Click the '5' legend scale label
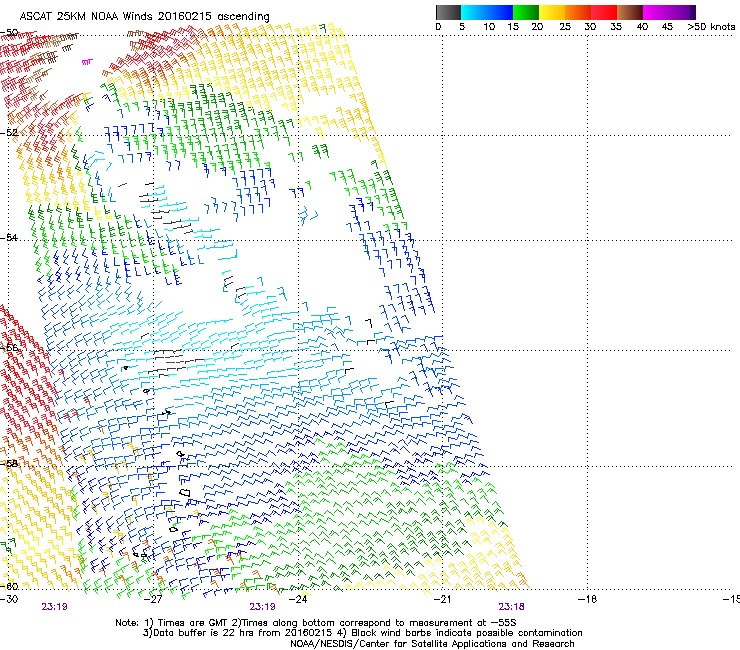 coord(462,27)
